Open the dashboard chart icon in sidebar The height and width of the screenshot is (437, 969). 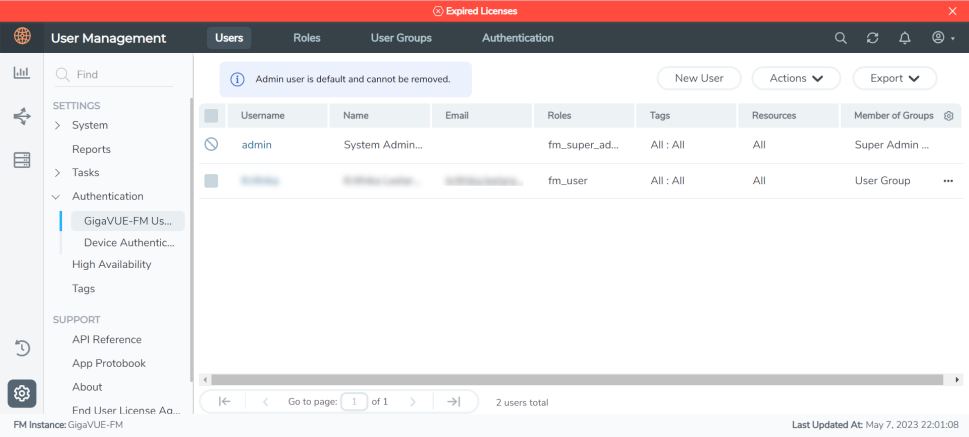point(21,73)
